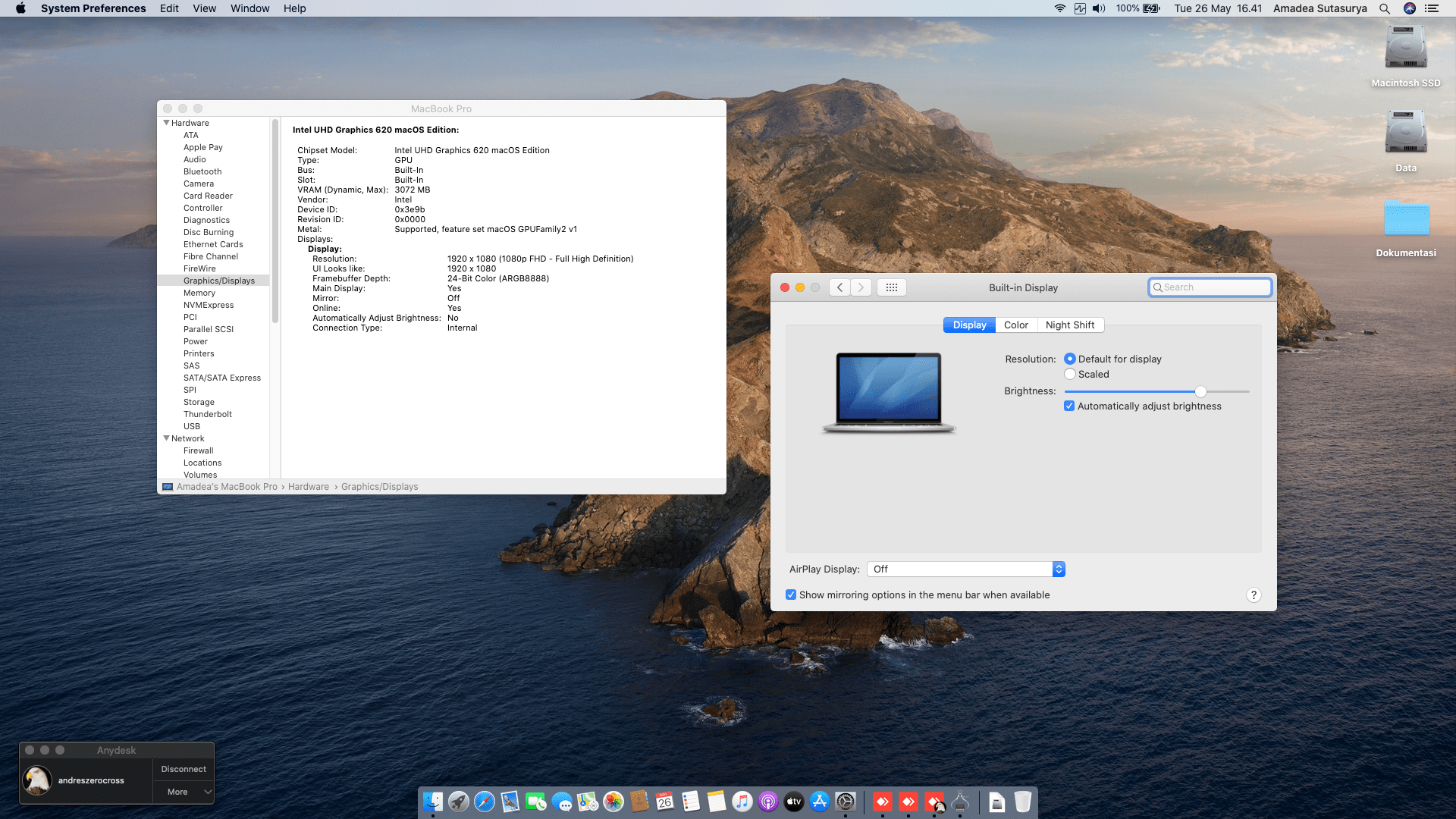Select Thunderbolt in the hardware list

(x=207, y=414)
